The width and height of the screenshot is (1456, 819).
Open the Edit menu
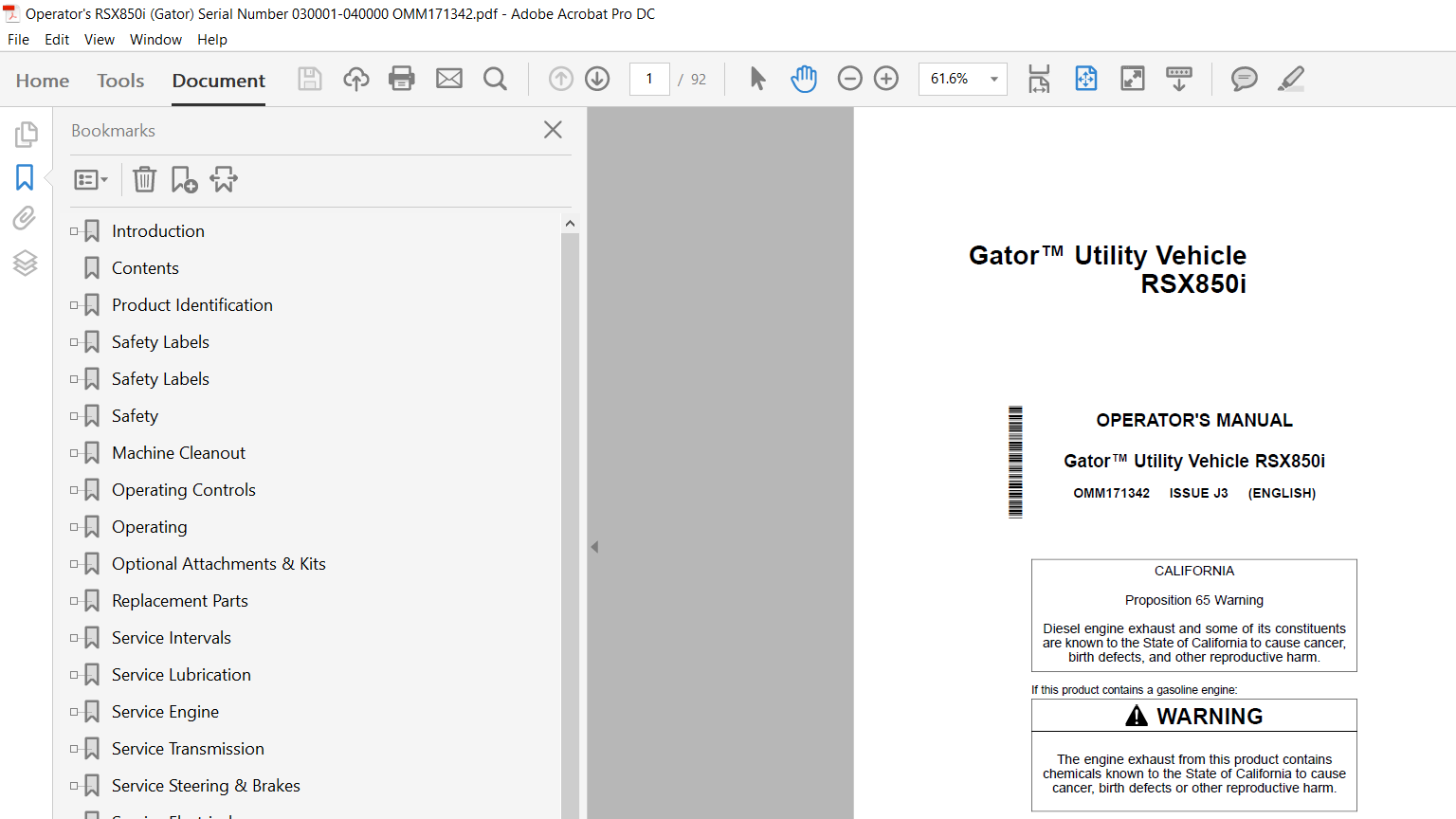[x=57, y=40]
